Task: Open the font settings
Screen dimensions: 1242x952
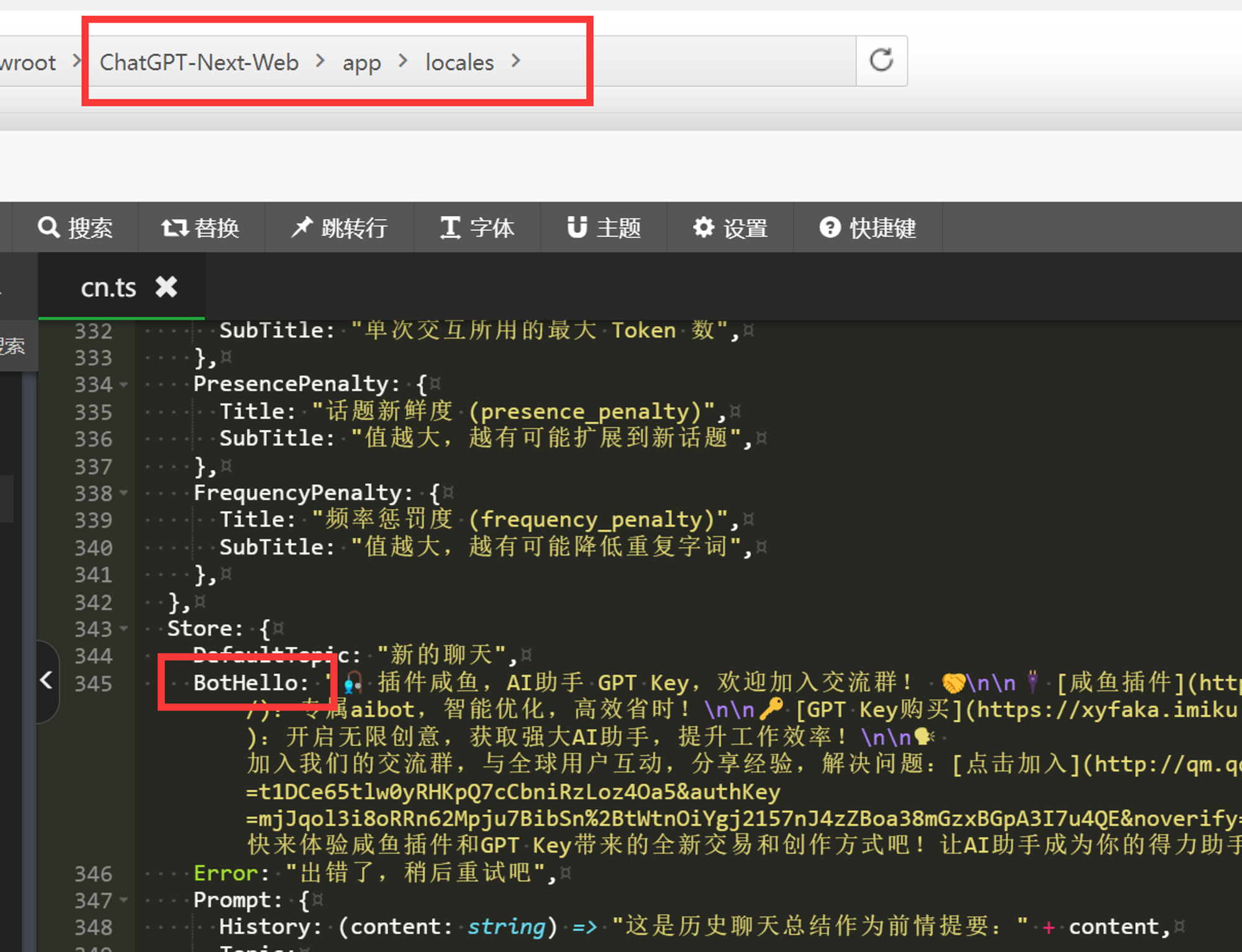Action: (x=477, y=228)
